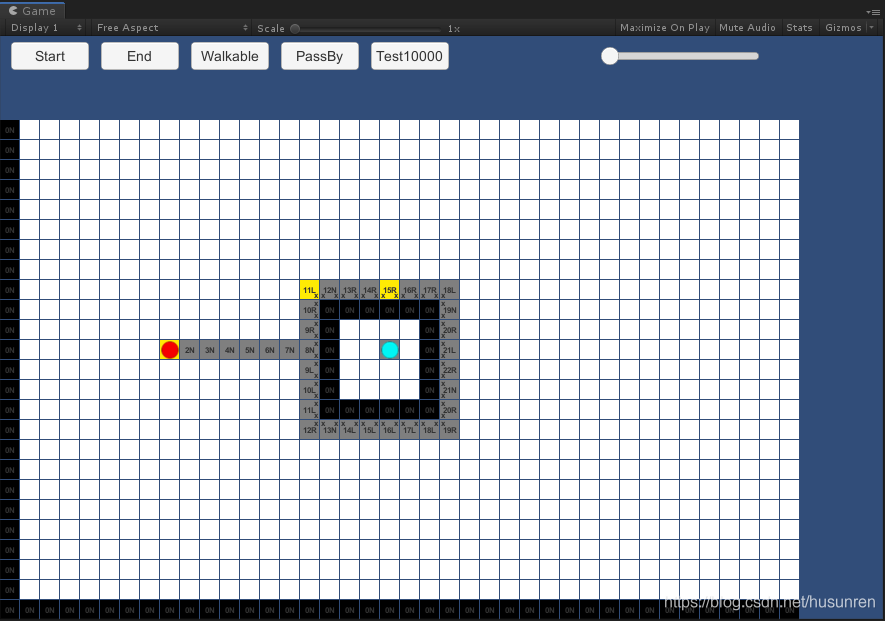Click the PassBy button
885x621 pixels.
click(x=319, y=56)
